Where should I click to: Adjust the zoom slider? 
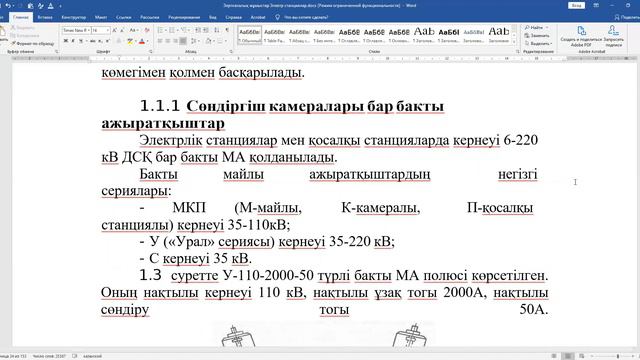(618, 356)
